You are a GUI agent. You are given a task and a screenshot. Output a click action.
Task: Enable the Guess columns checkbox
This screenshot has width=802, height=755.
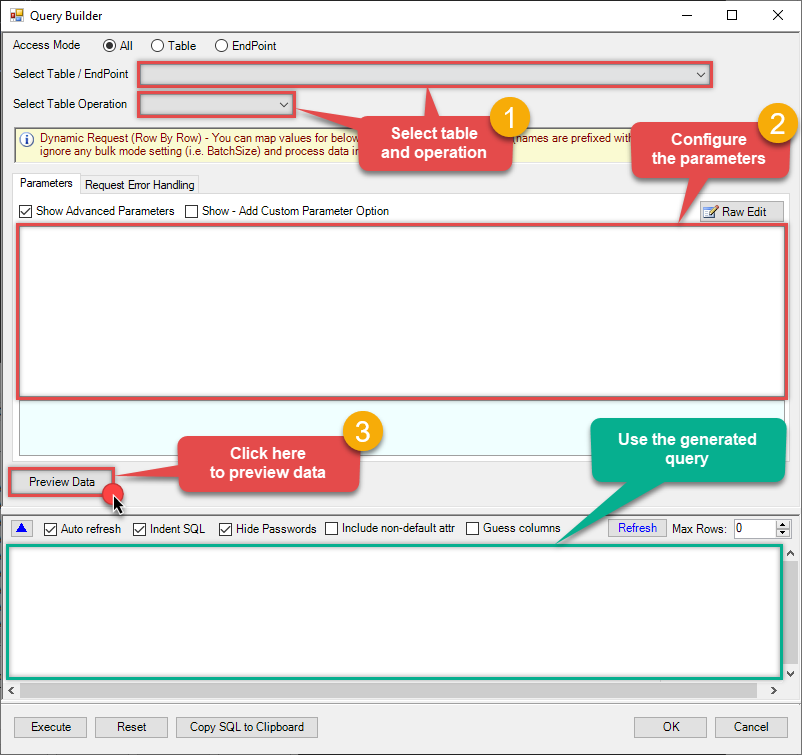pos(473,529)
